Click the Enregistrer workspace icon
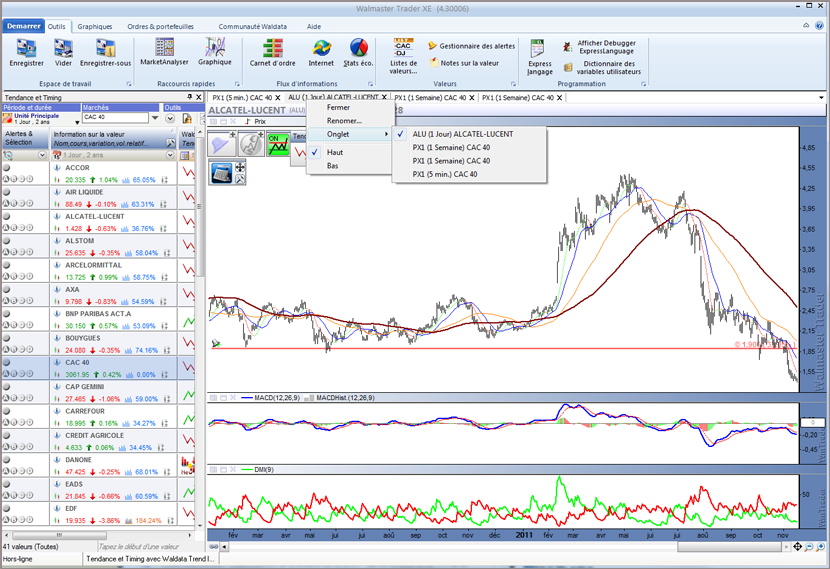Viewport: 830px width, 569px height. [x=26, y=49]
